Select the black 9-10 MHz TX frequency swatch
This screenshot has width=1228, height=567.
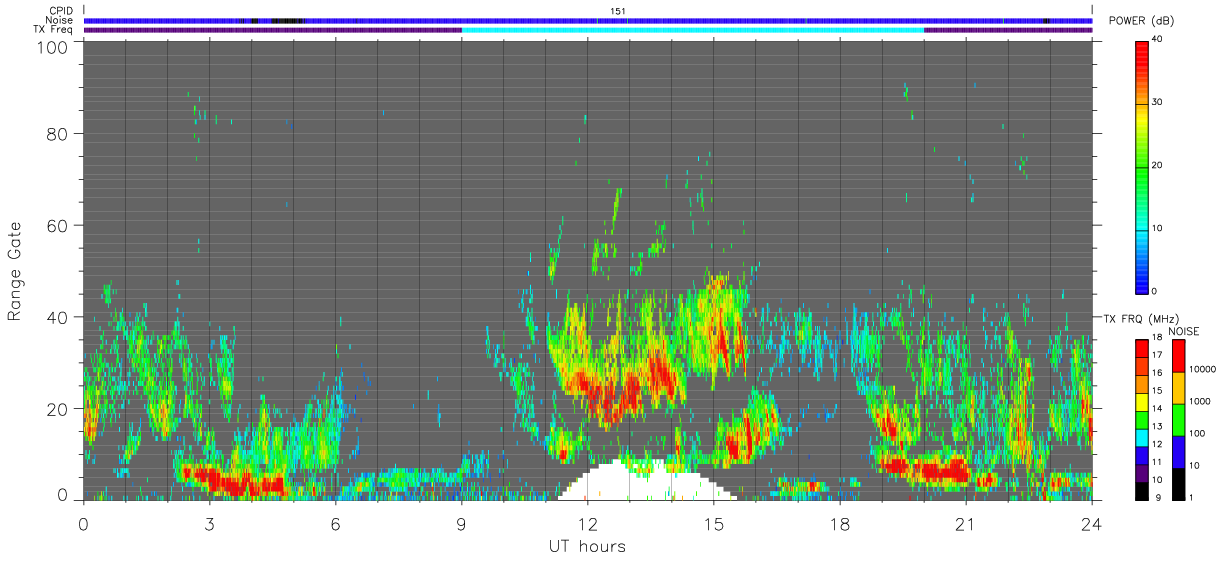[x=1142, y=489]
